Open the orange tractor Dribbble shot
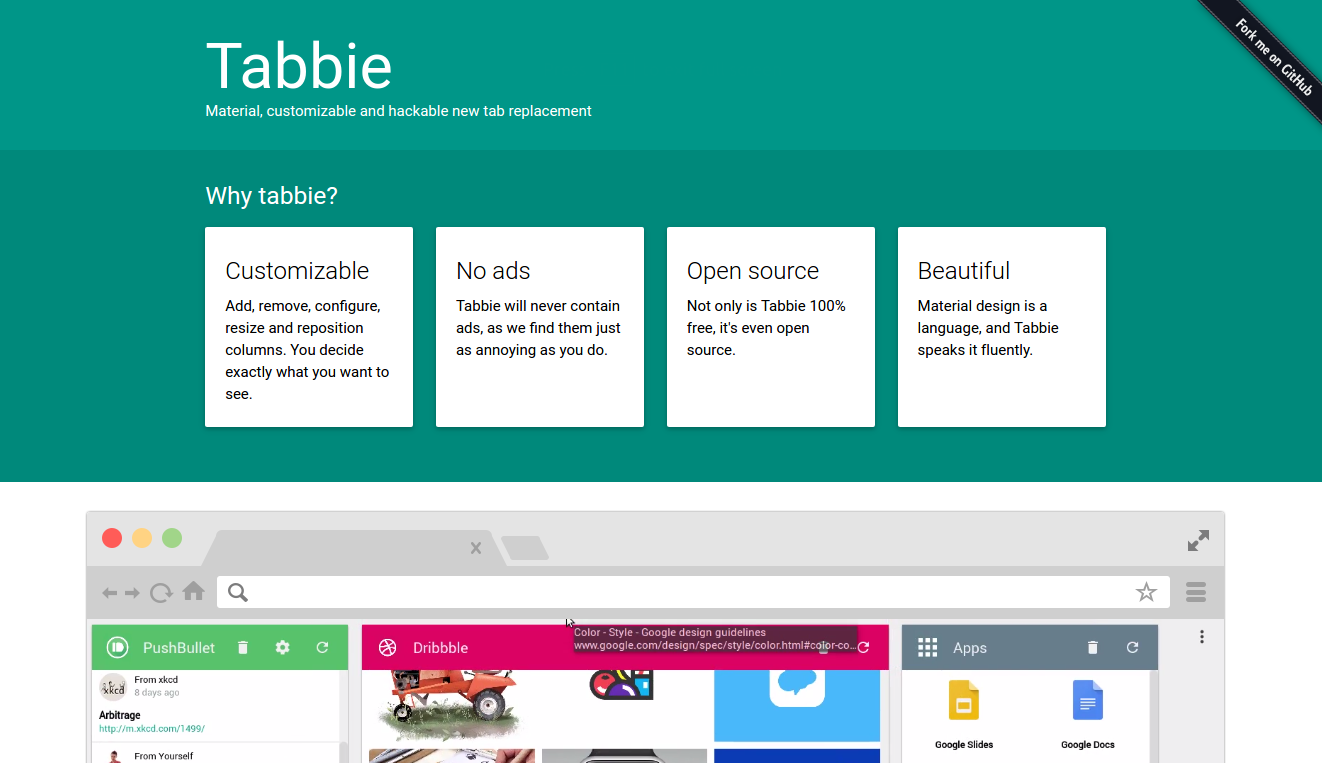1322x763 pixels. pos(452,706)
